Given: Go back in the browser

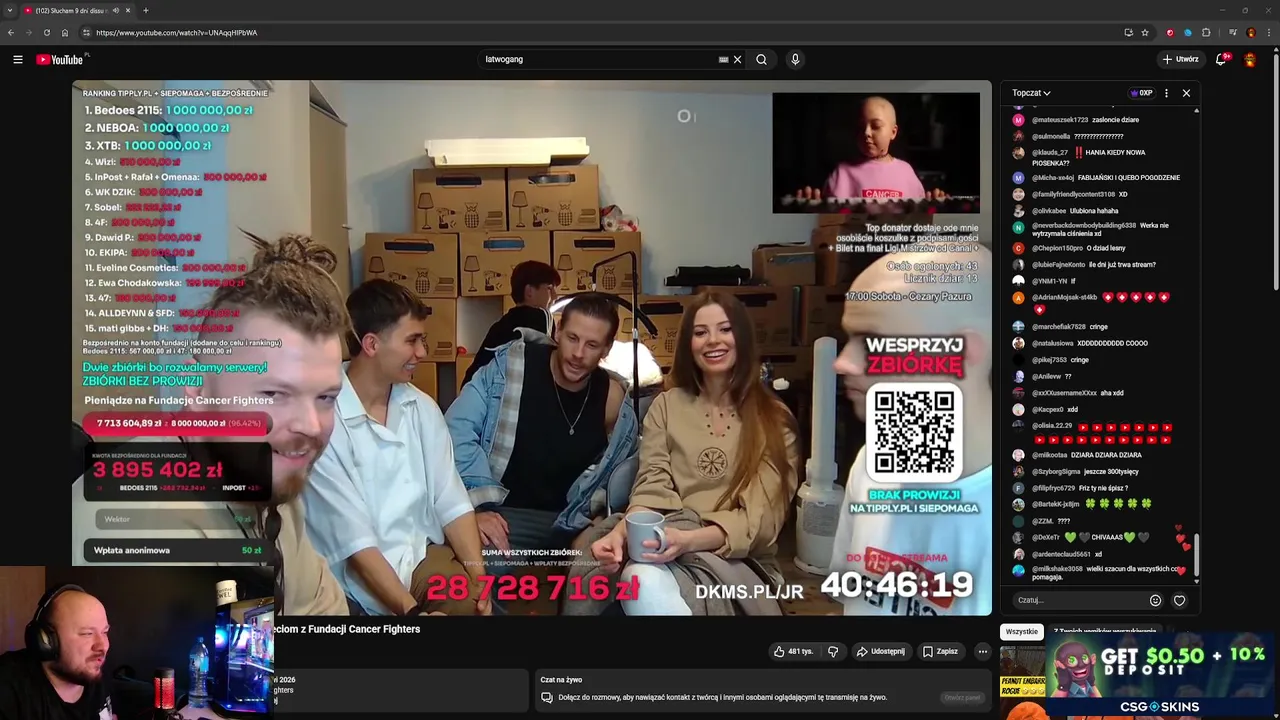Looking at the screenshot, I should pyautogui.click(x=11, y=33).
